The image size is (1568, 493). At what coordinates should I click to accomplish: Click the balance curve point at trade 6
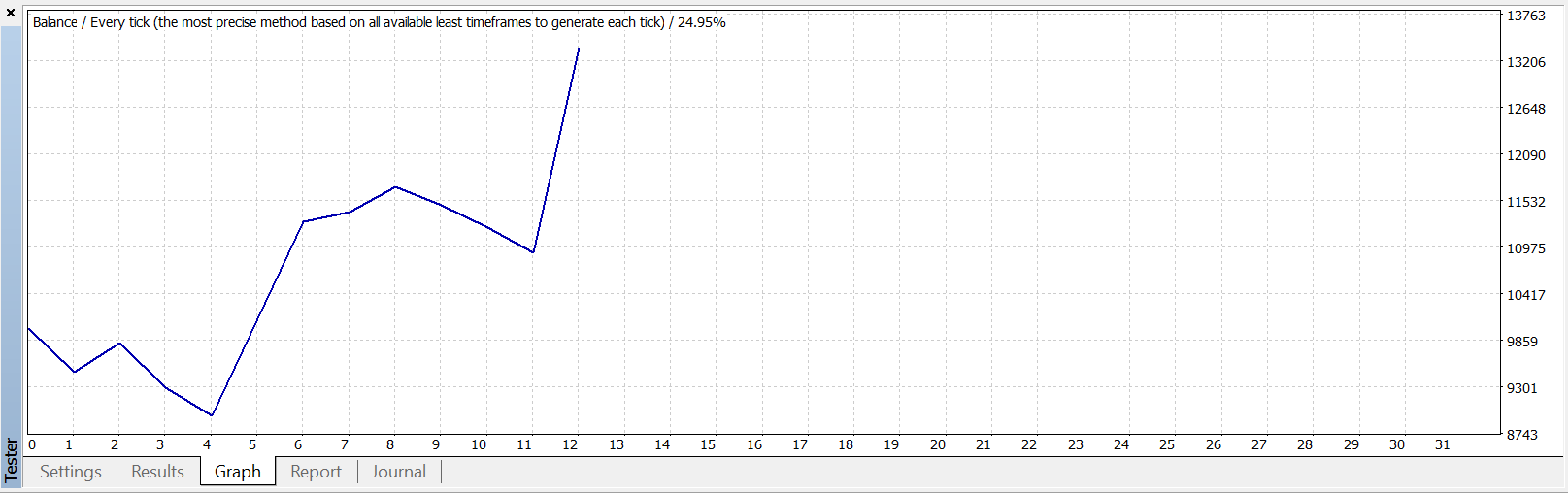click(304, 221)
